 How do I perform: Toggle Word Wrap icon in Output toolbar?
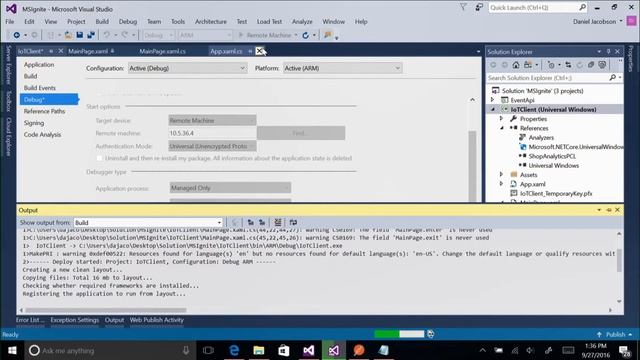click(293, 222)
